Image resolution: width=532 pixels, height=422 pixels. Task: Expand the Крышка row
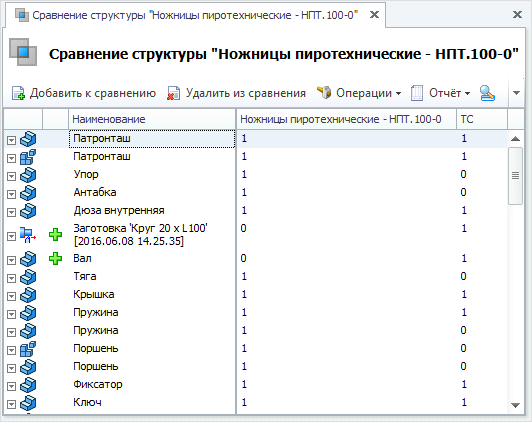[12, 296]
